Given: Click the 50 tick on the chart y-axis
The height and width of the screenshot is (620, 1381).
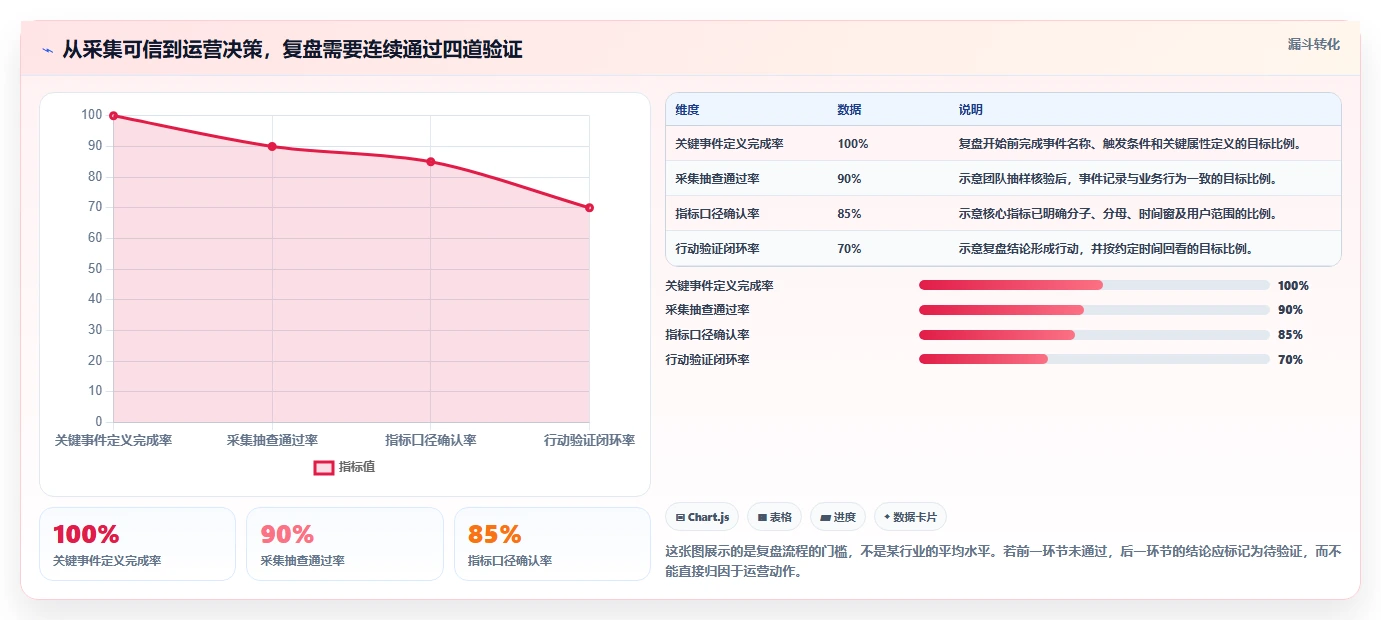Looking at the screenshot, I should tap(95, 269).
